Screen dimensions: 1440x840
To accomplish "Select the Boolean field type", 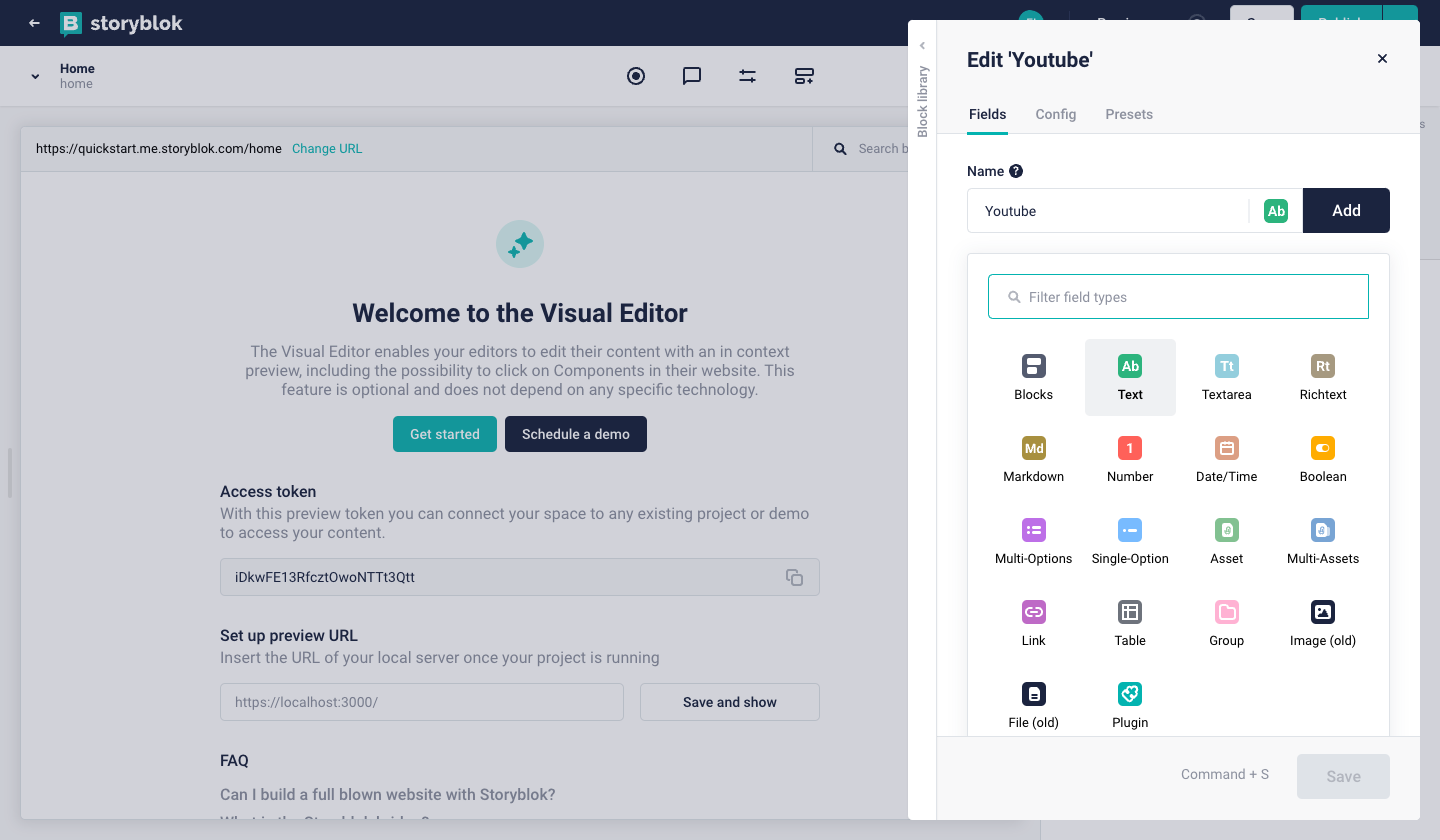I will (x=1323, y=459).
